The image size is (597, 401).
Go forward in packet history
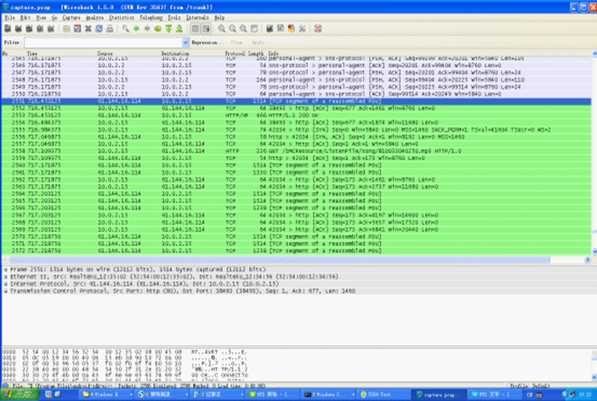pyautogui.click(x=147, y=29)
